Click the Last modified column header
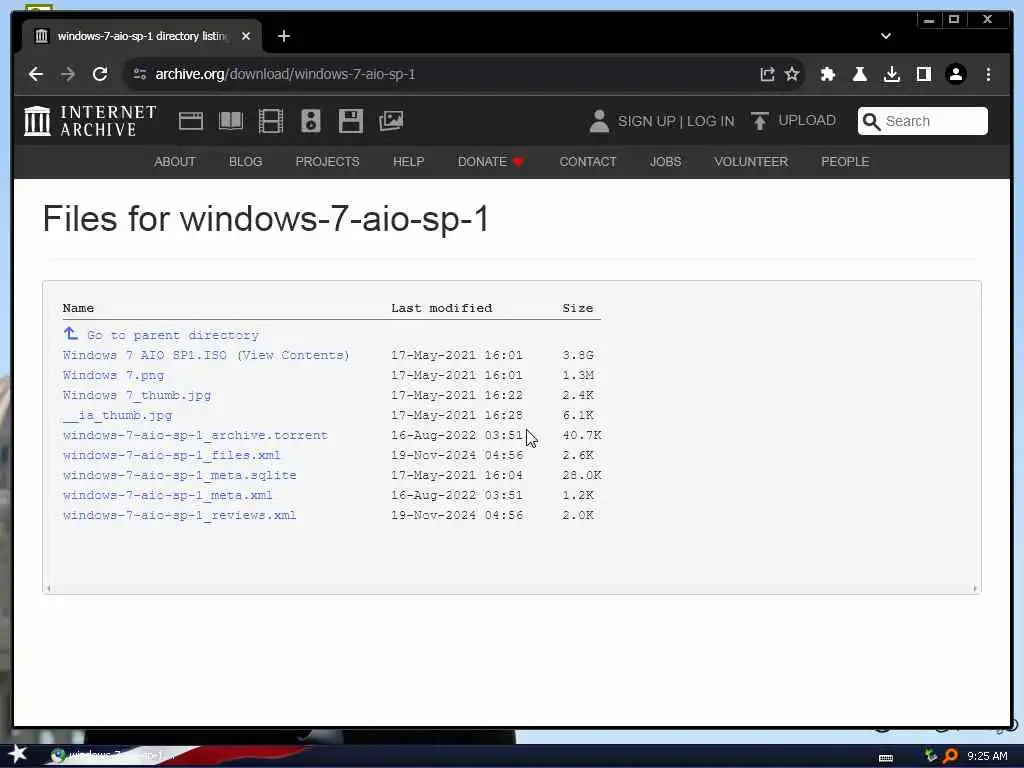Viewport: 1024px width, 768px height. (441, 308)
